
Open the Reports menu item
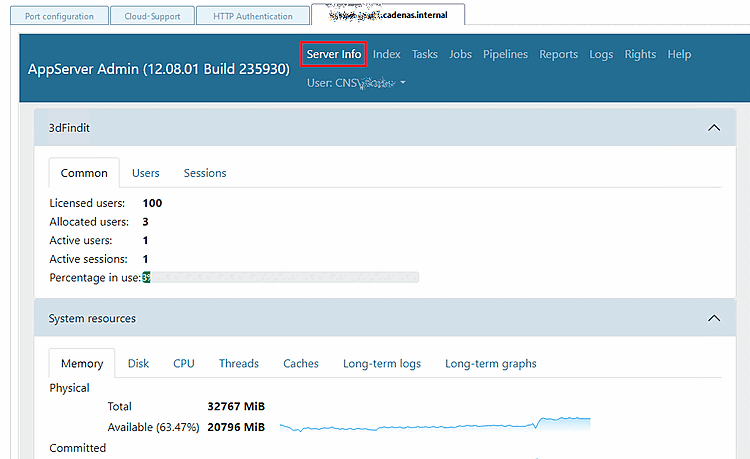coord(558,54)
